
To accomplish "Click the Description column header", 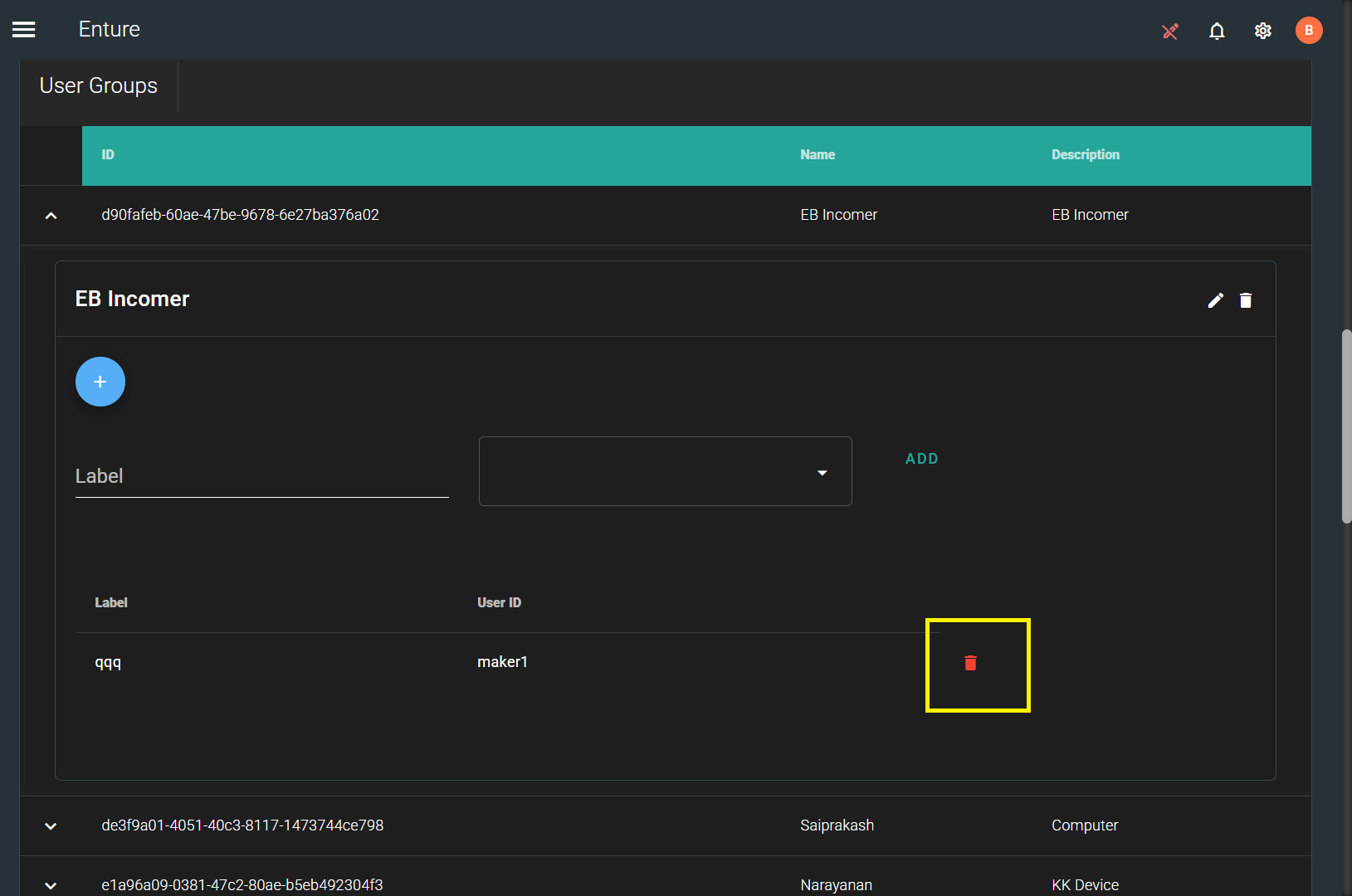I will point(1085,155).
